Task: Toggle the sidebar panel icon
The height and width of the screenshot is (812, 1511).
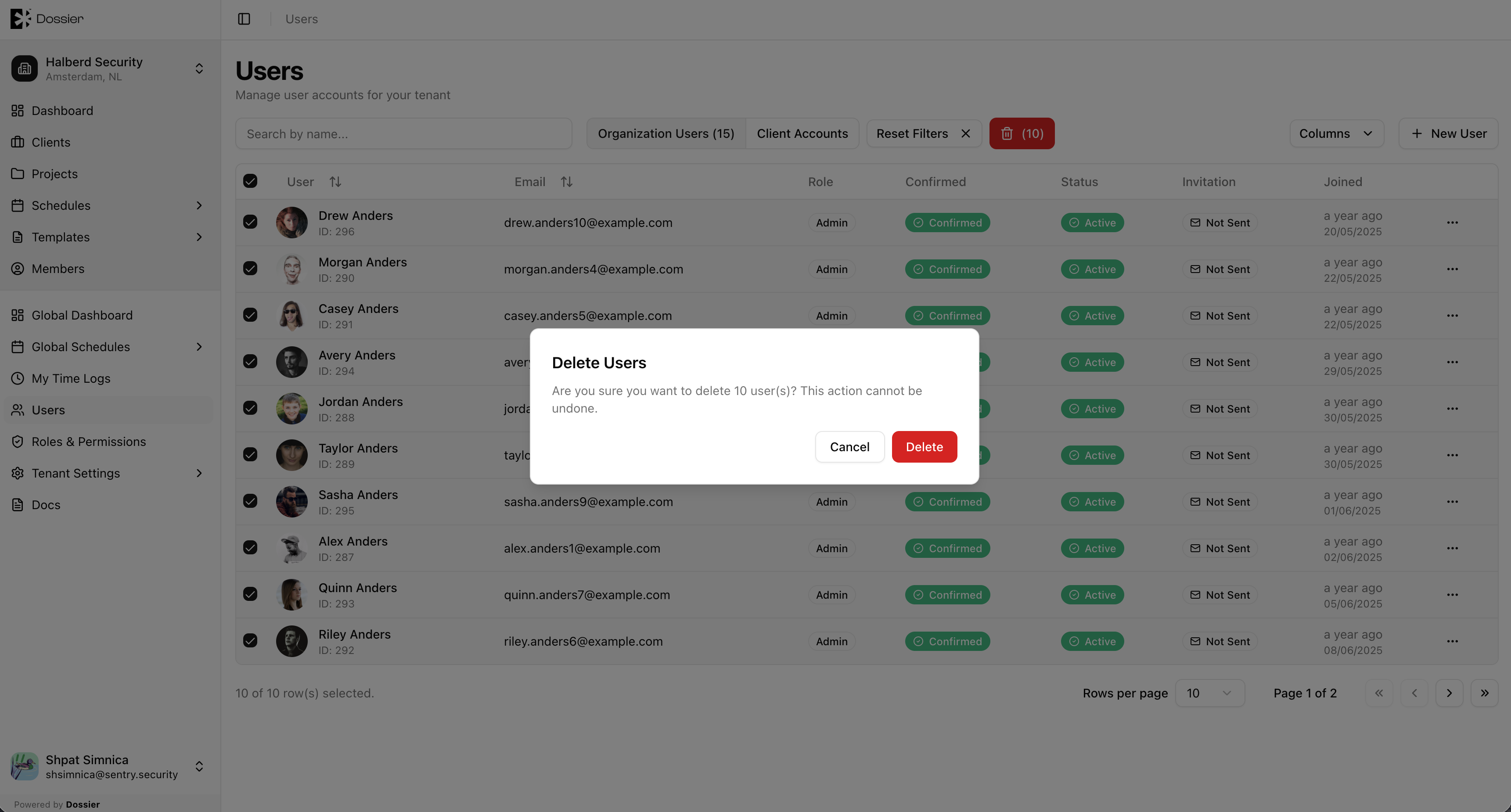Action: coord(244,19)
